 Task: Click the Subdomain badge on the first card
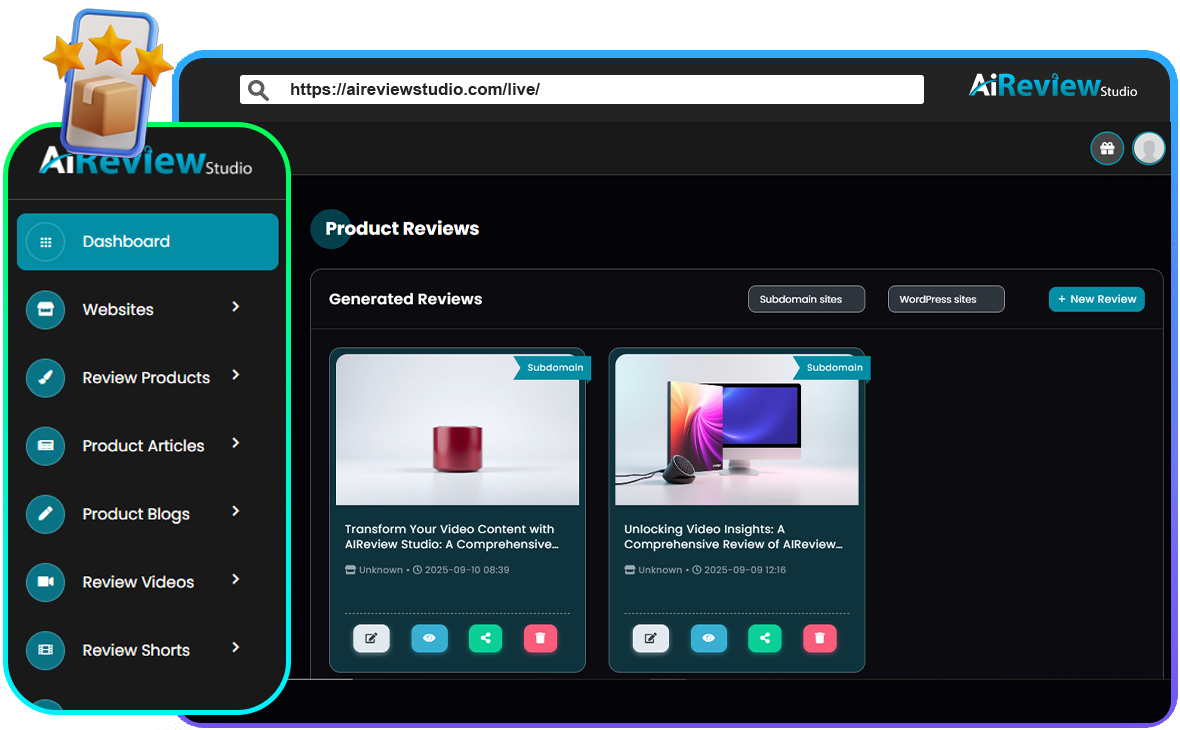click(x=554, y=367)
